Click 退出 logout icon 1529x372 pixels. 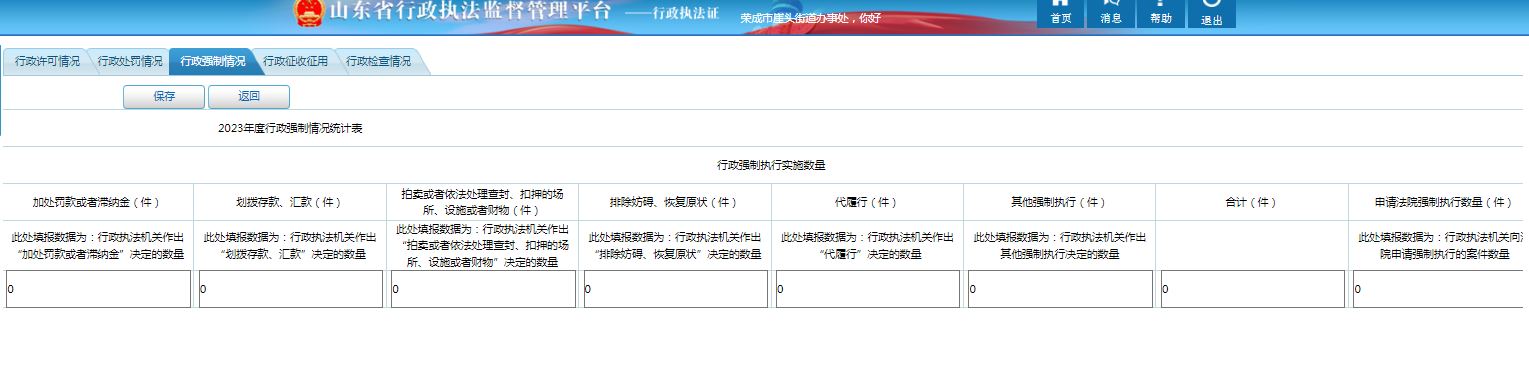[x=1211, y=13]
